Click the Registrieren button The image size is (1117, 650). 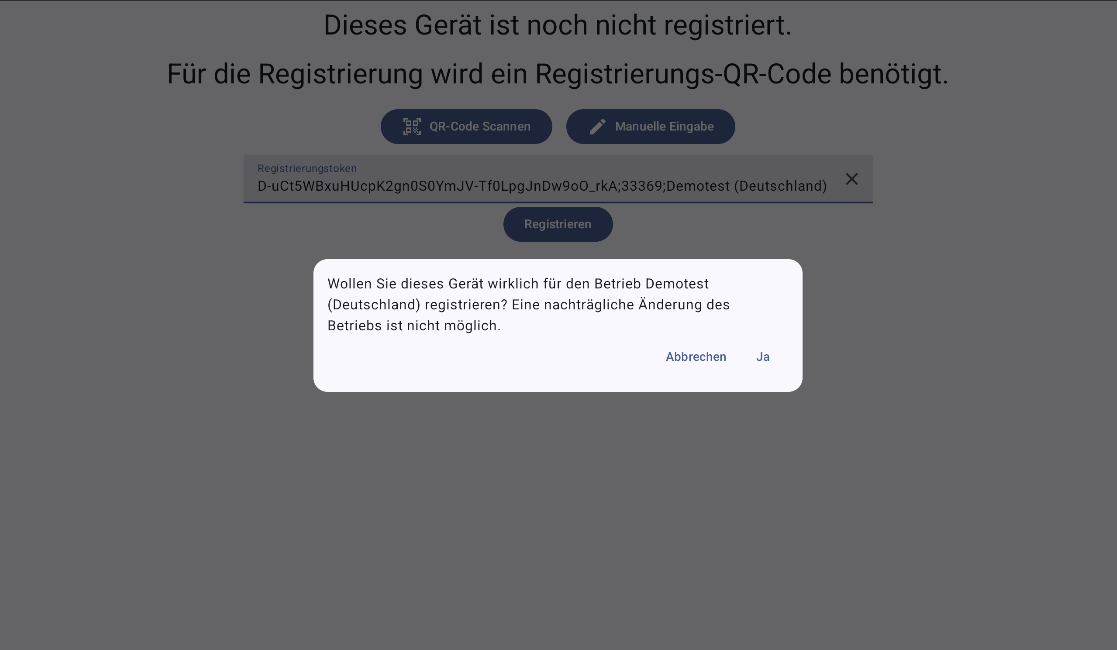click(558, 225)
